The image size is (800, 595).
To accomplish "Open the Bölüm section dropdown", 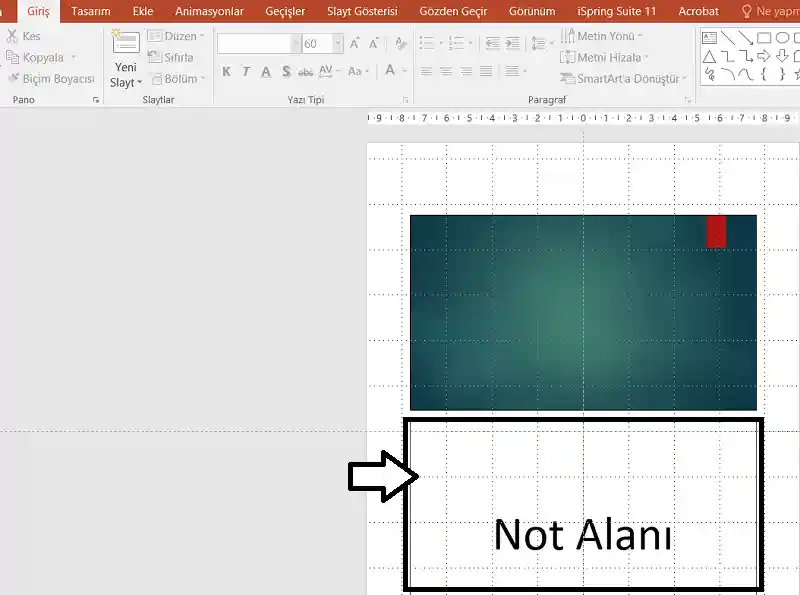I will pyautogui.click(x=178, y=79).
